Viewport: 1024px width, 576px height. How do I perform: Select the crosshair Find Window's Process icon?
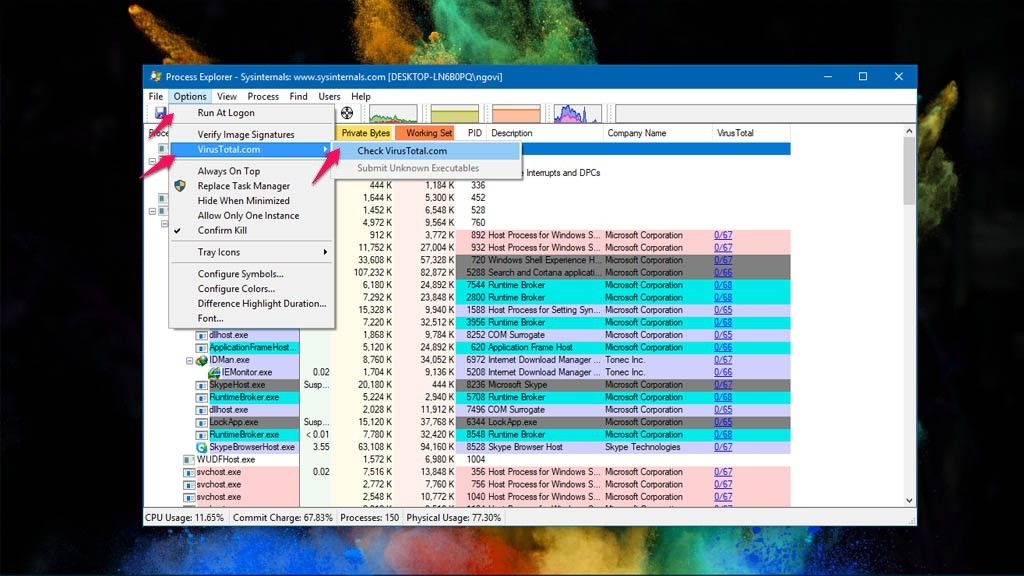pos(347,114)
